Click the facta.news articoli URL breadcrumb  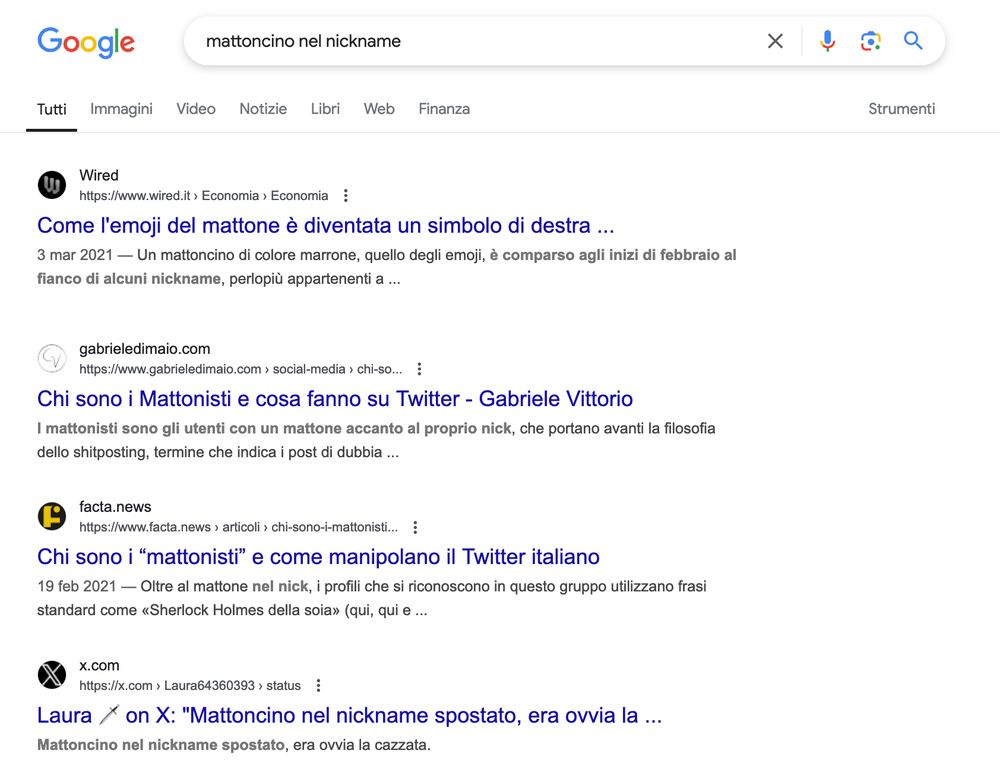click(239, 528)
